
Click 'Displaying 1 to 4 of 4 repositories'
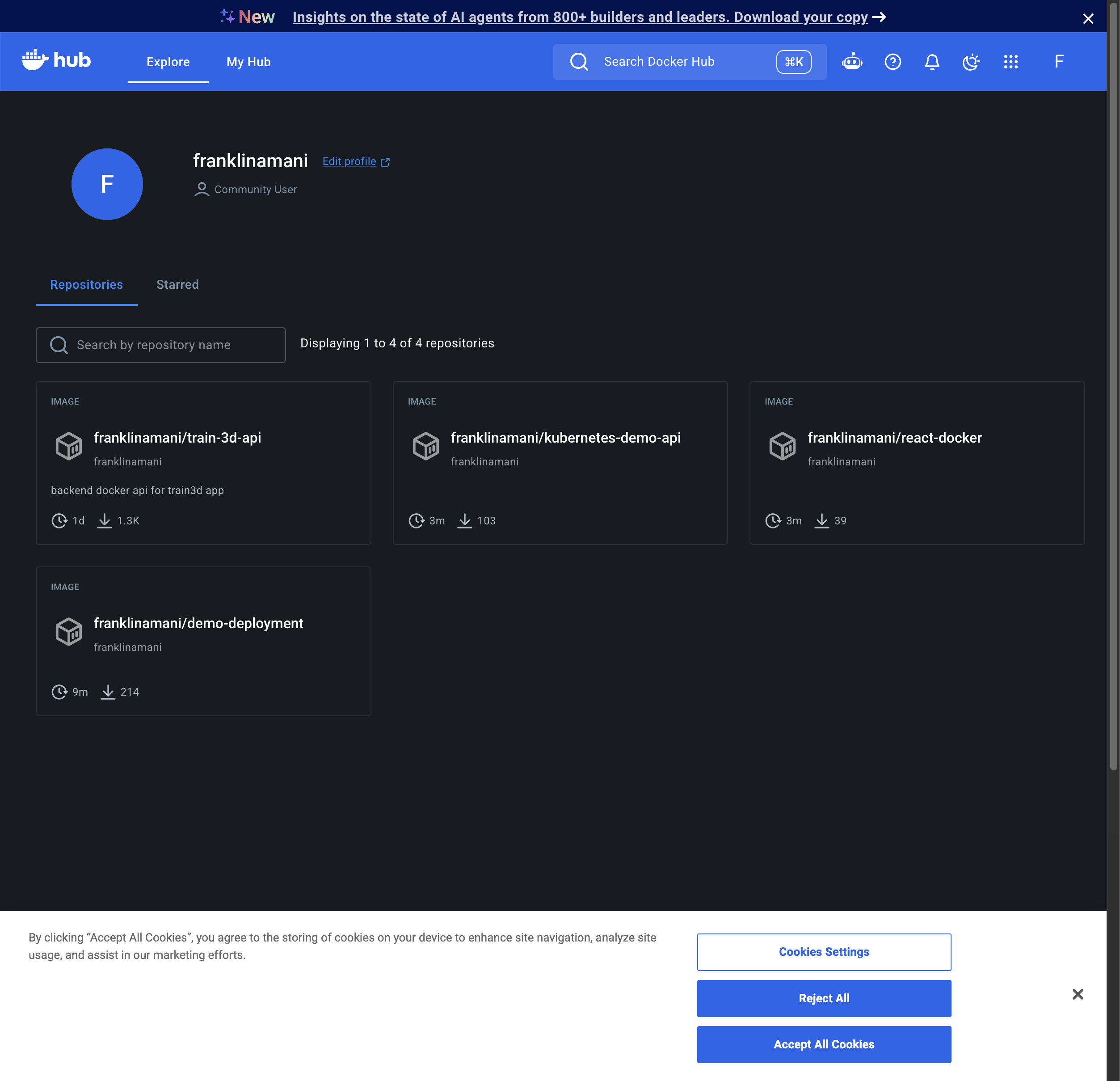(397, 343)
